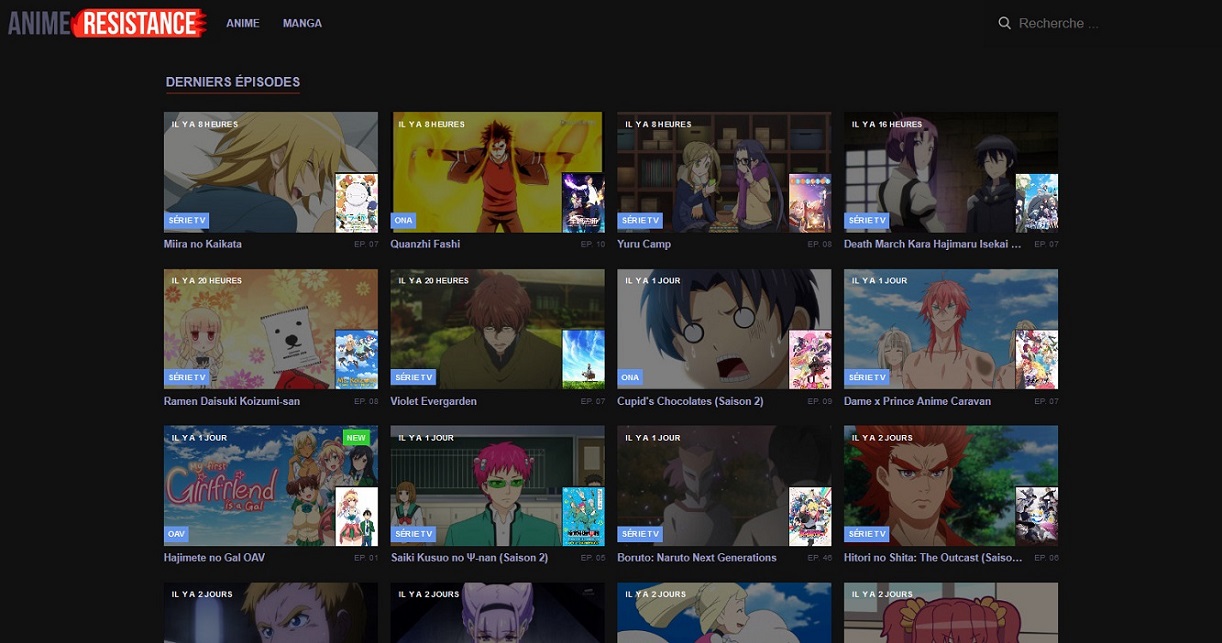Open the Cupid's Chocolates episode thumbnail

(x=724, y=329)
